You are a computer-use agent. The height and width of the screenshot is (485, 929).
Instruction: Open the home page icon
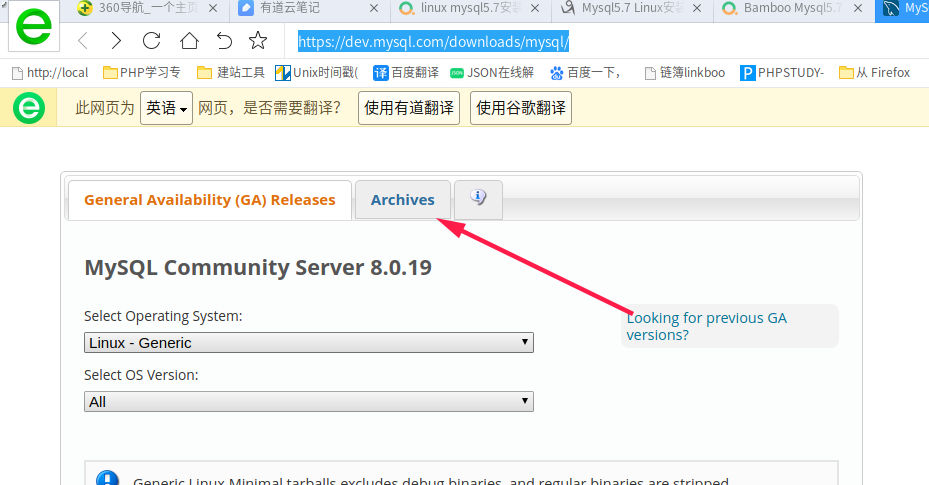tap(189, 41)
